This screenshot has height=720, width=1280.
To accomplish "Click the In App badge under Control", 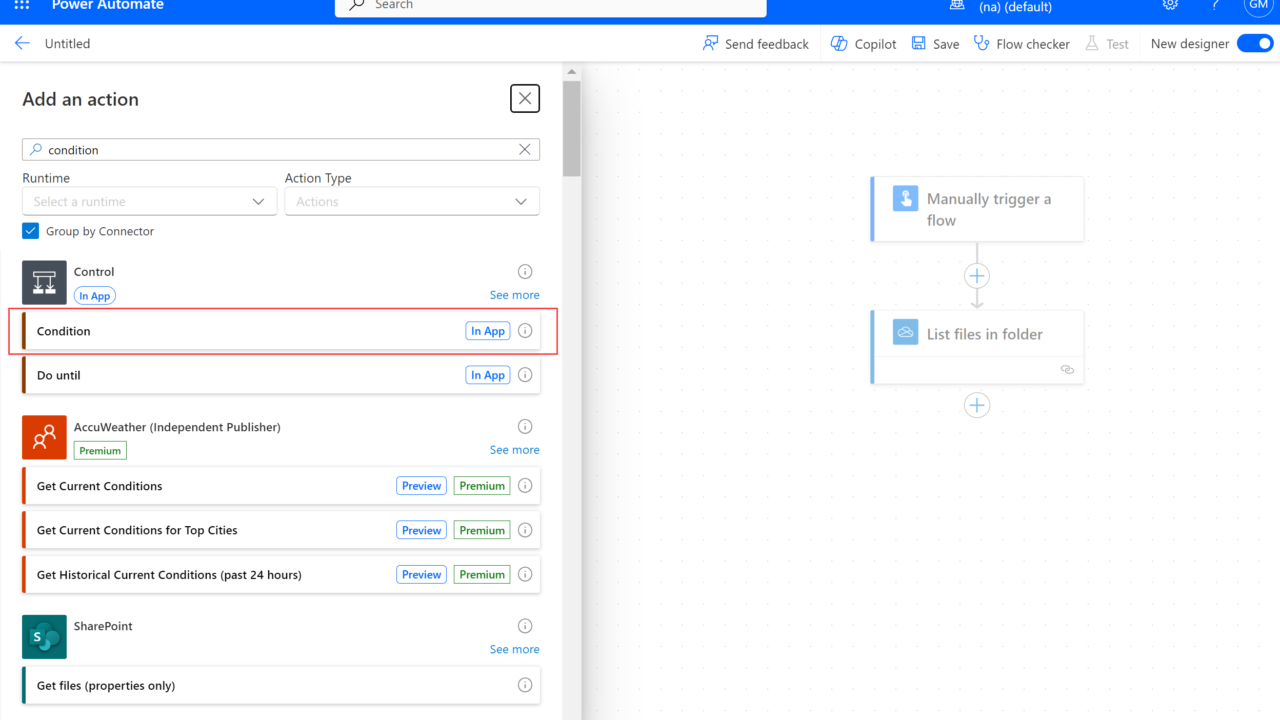I will (x=95, y=296).
